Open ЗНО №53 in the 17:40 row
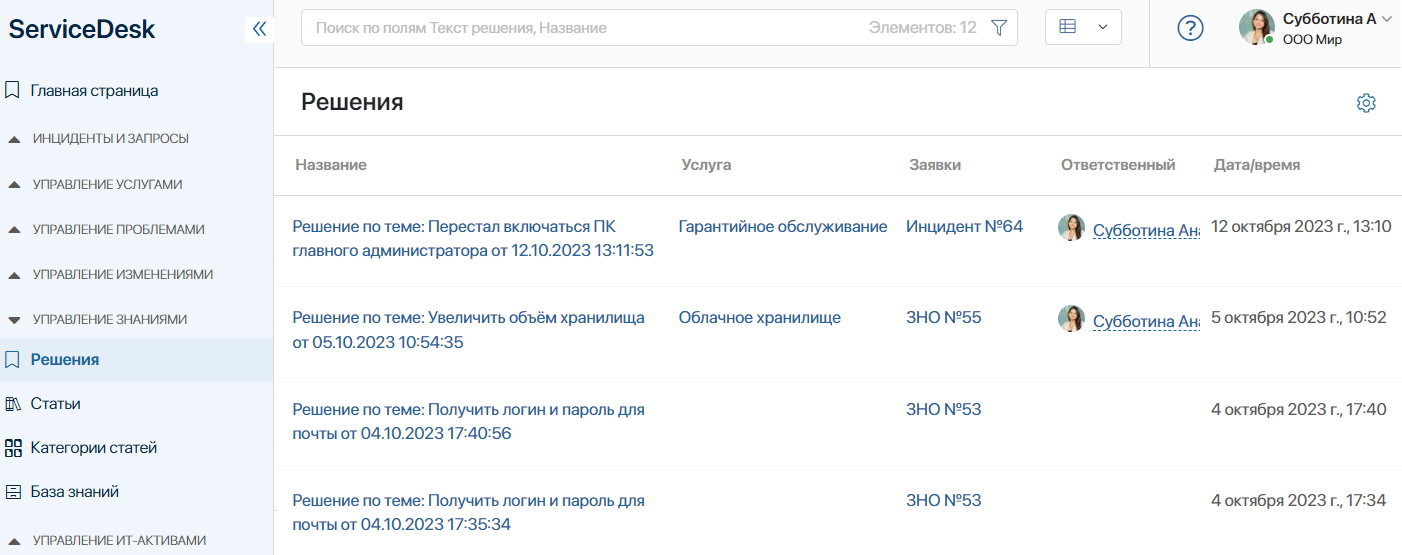Screen dimensions: 1402x555 [944, 410]
